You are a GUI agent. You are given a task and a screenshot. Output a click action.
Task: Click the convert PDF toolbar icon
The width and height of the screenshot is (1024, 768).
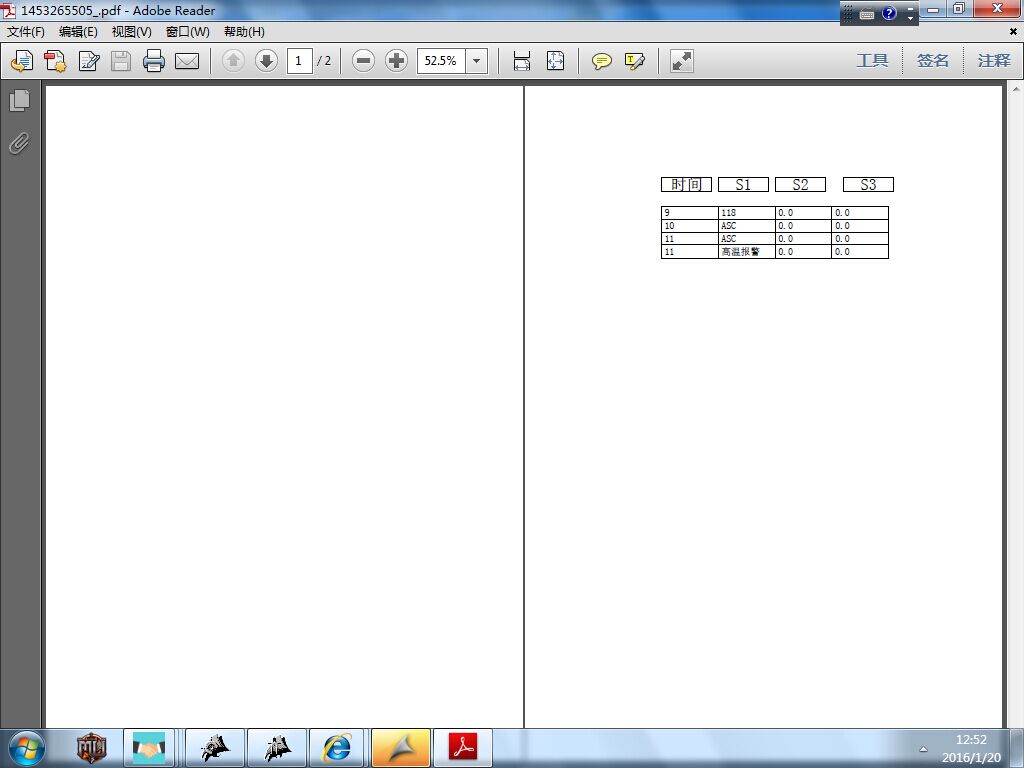point(55,61)
